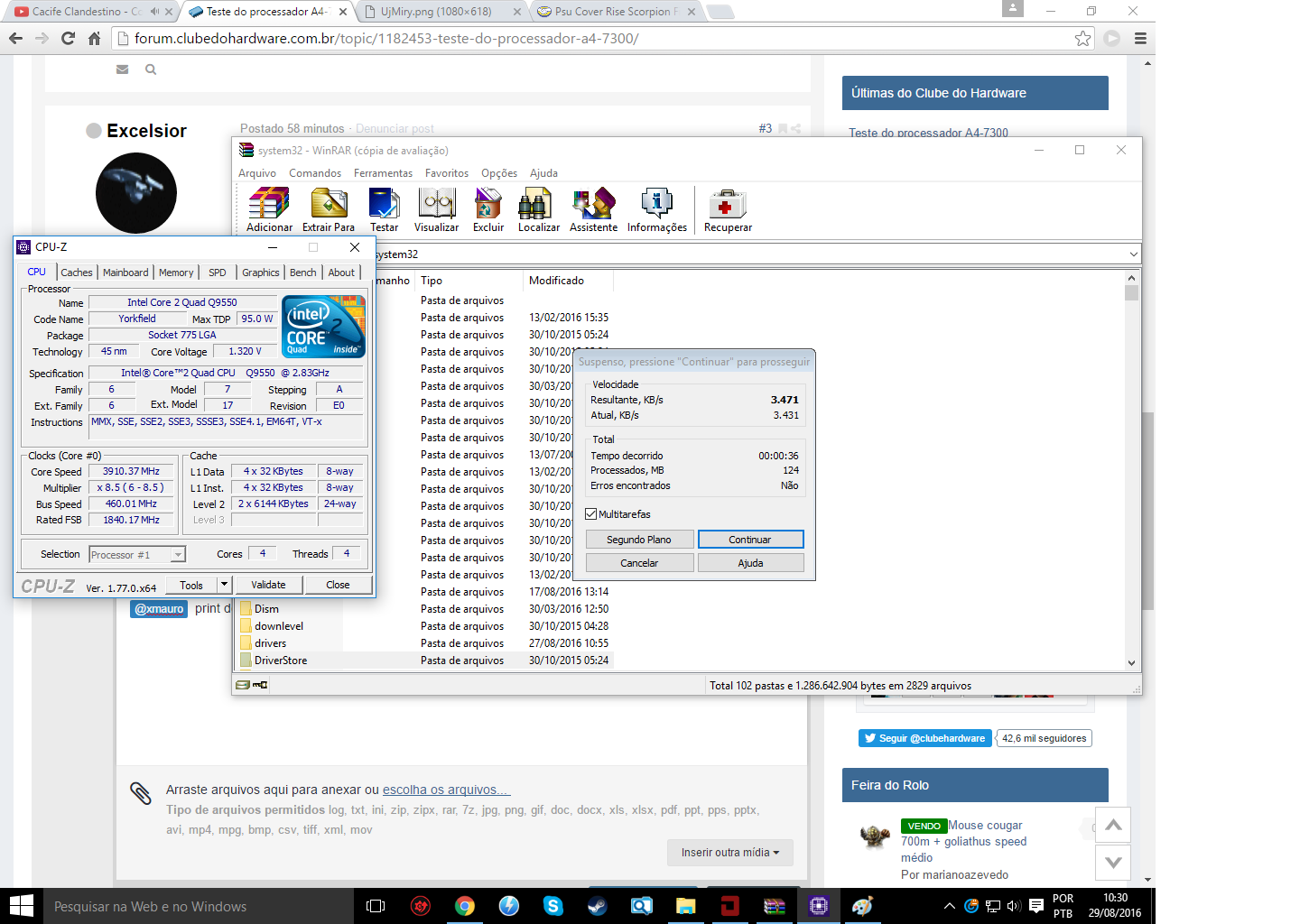Expand the WinRAR address path dropdown
The height and width of the screenshot is (924, 1300).
(1134, 254)
